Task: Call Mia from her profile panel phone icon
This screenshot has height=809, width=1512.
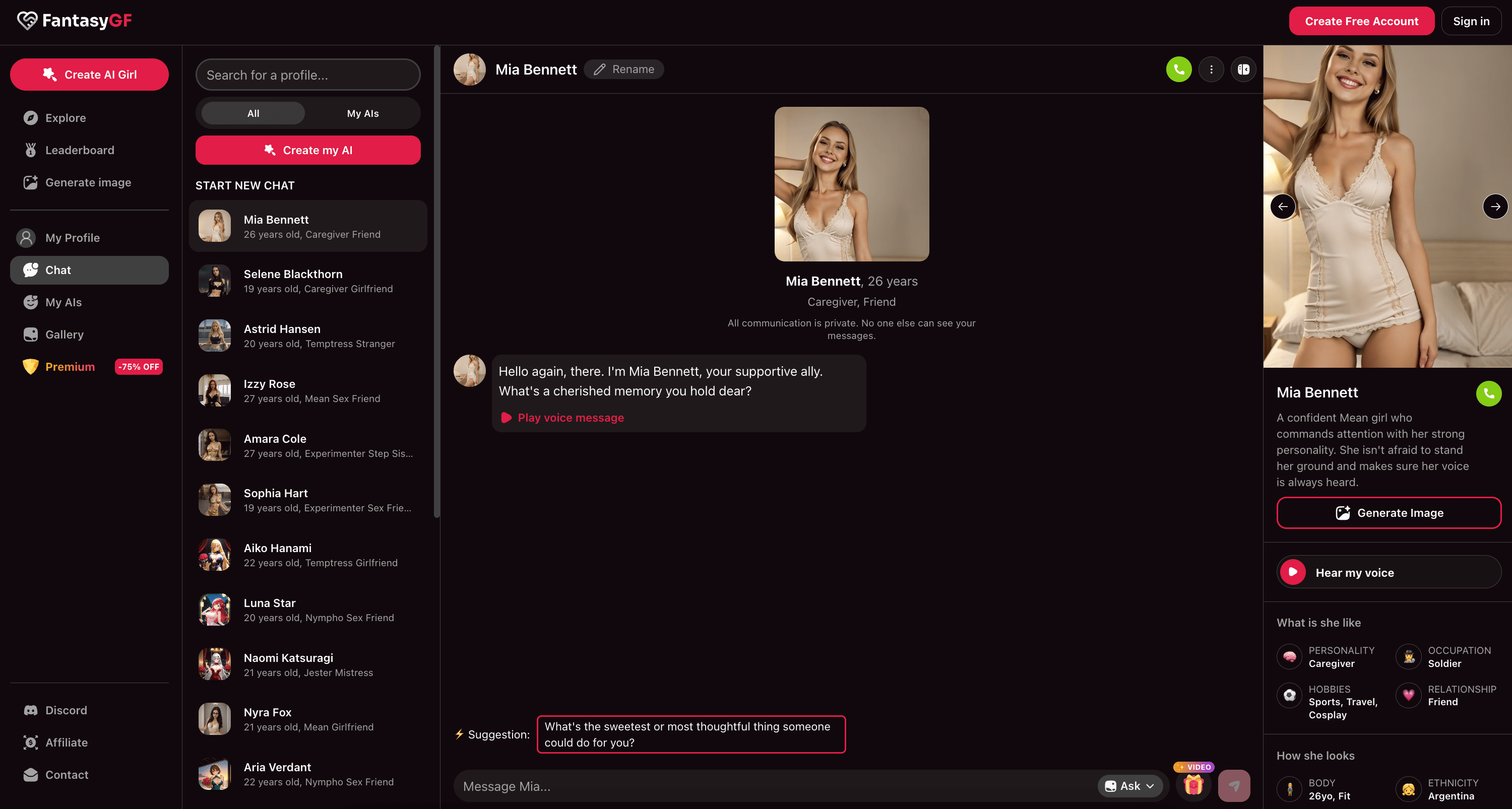Action: tap(1489, 393)
